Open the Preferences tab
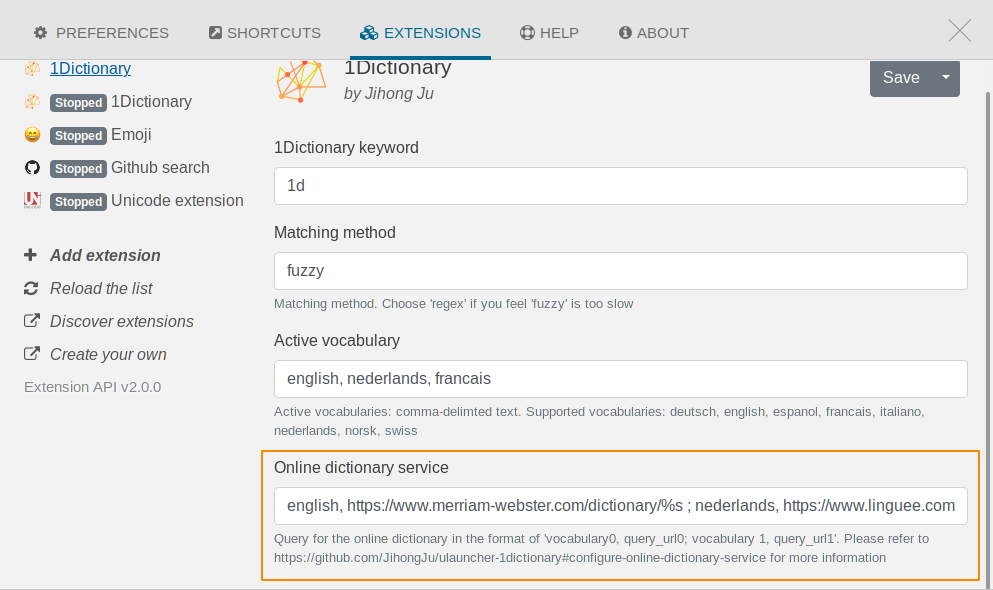The image size is (993, 590). [101, 33]
